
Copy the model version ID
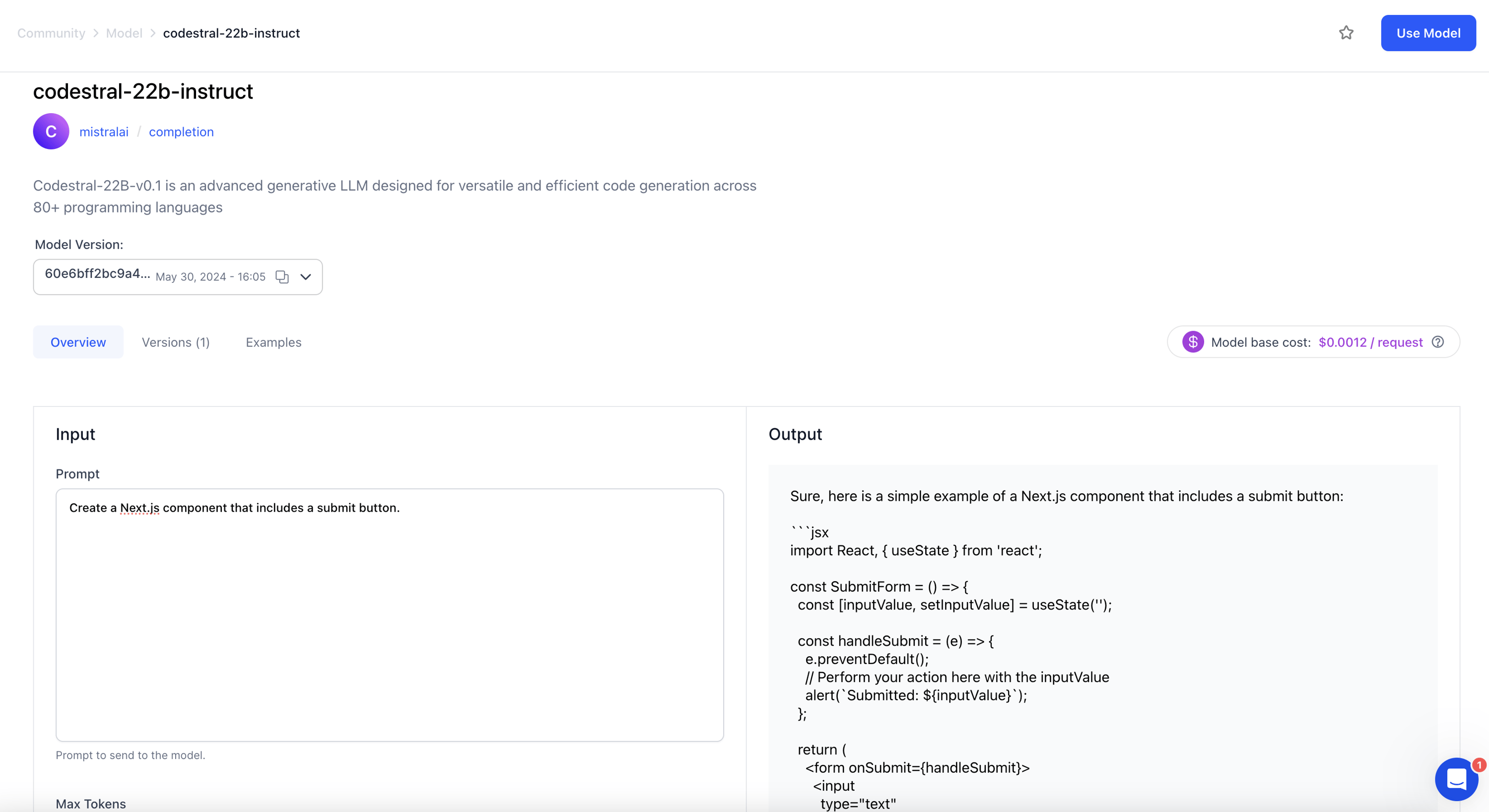(281, 277)
